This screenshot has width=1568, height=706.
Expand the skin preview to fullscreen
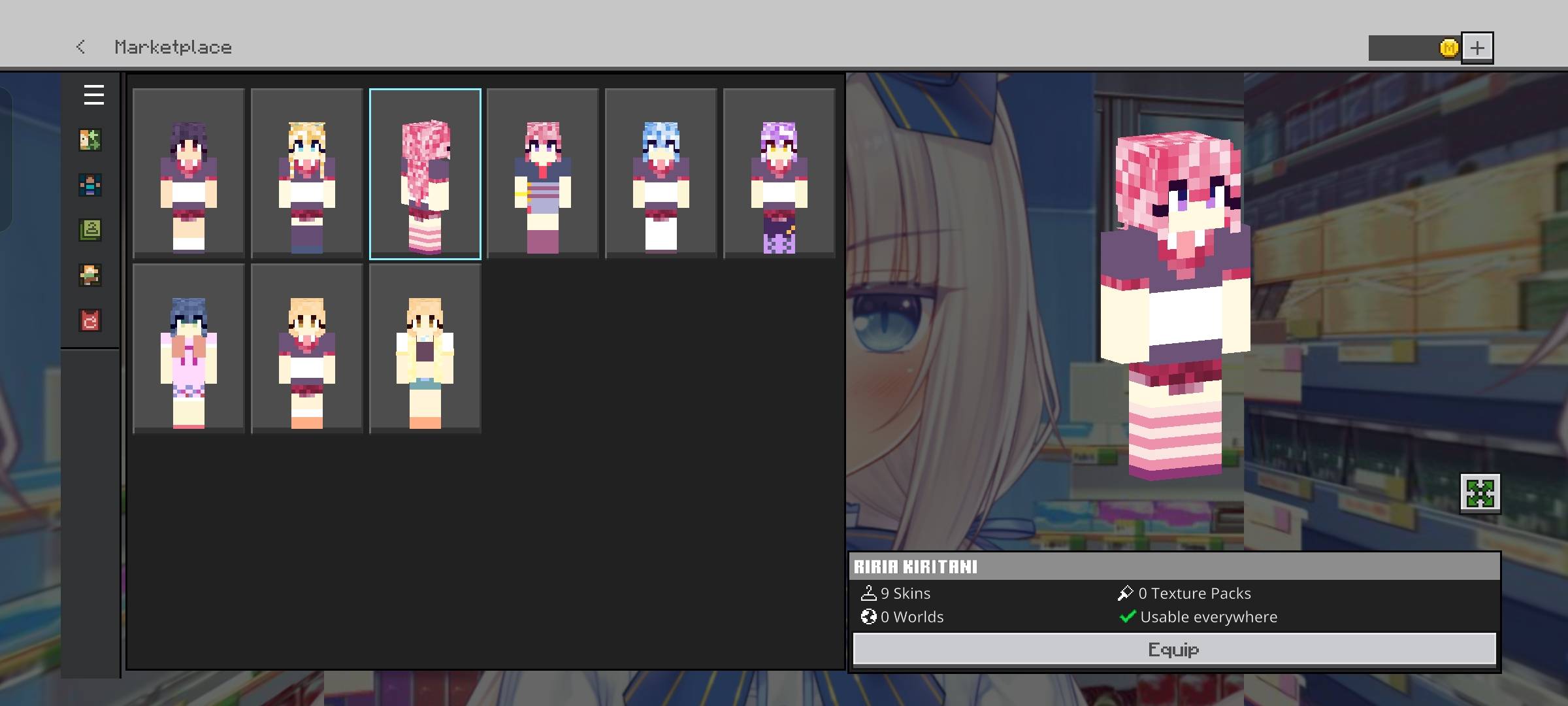pyautogui.click(x=1480, y=493)
